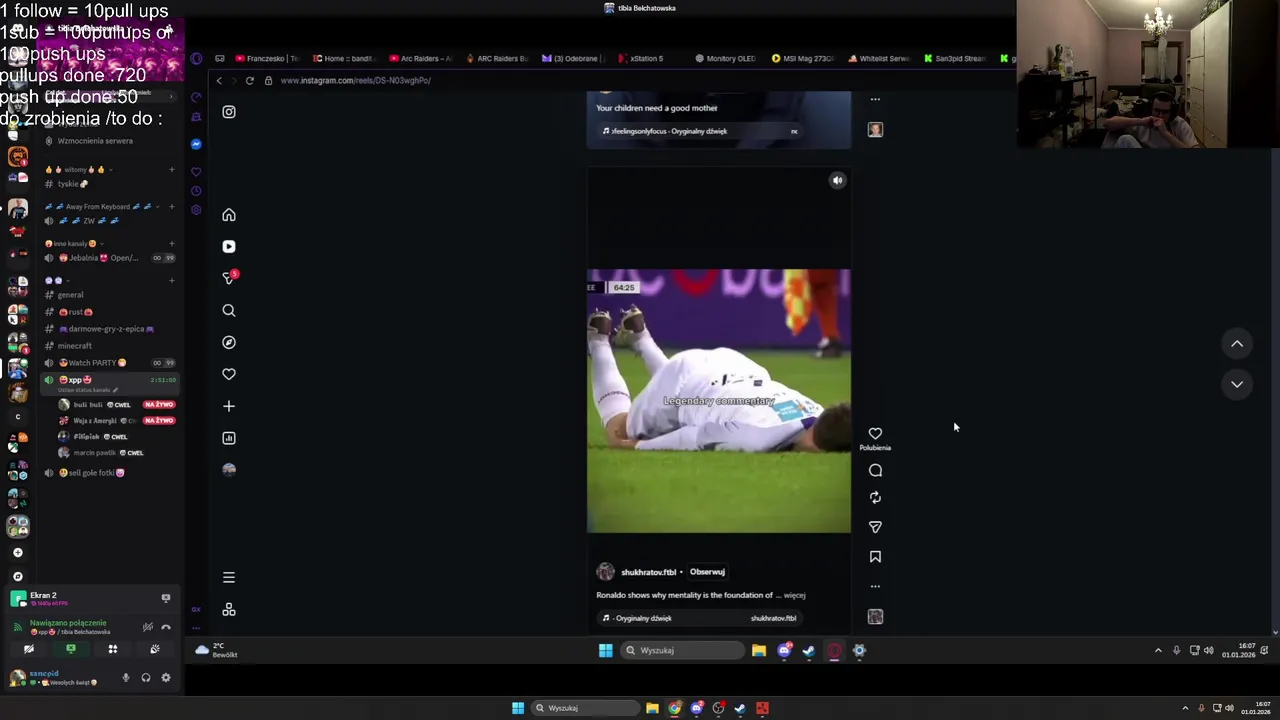1280x720 pixels.
Task: Go to next reel with down chevron
Action: (1237, 384)
